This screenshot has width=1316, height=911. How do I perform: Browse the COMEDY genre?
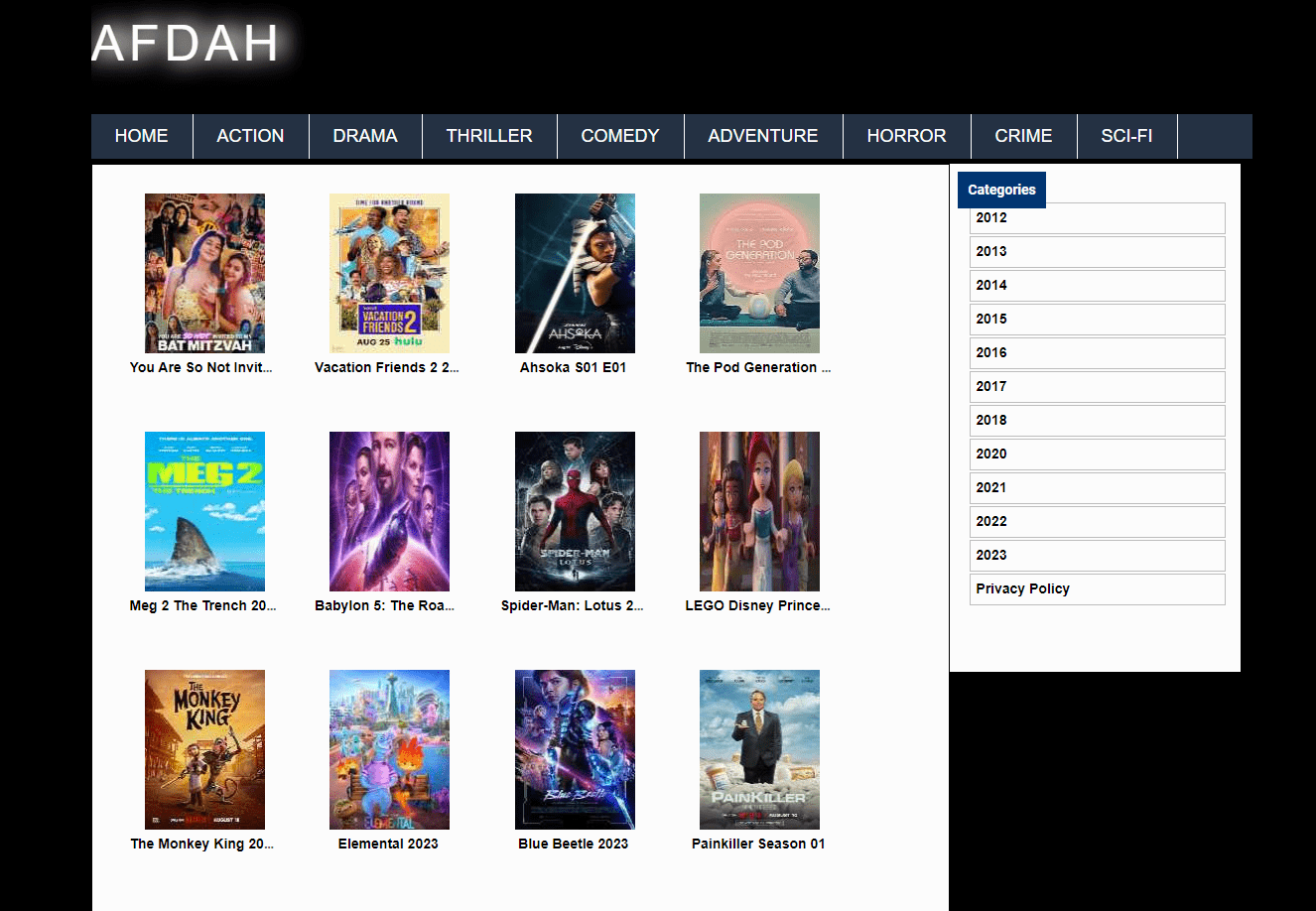tap(620, 136)
